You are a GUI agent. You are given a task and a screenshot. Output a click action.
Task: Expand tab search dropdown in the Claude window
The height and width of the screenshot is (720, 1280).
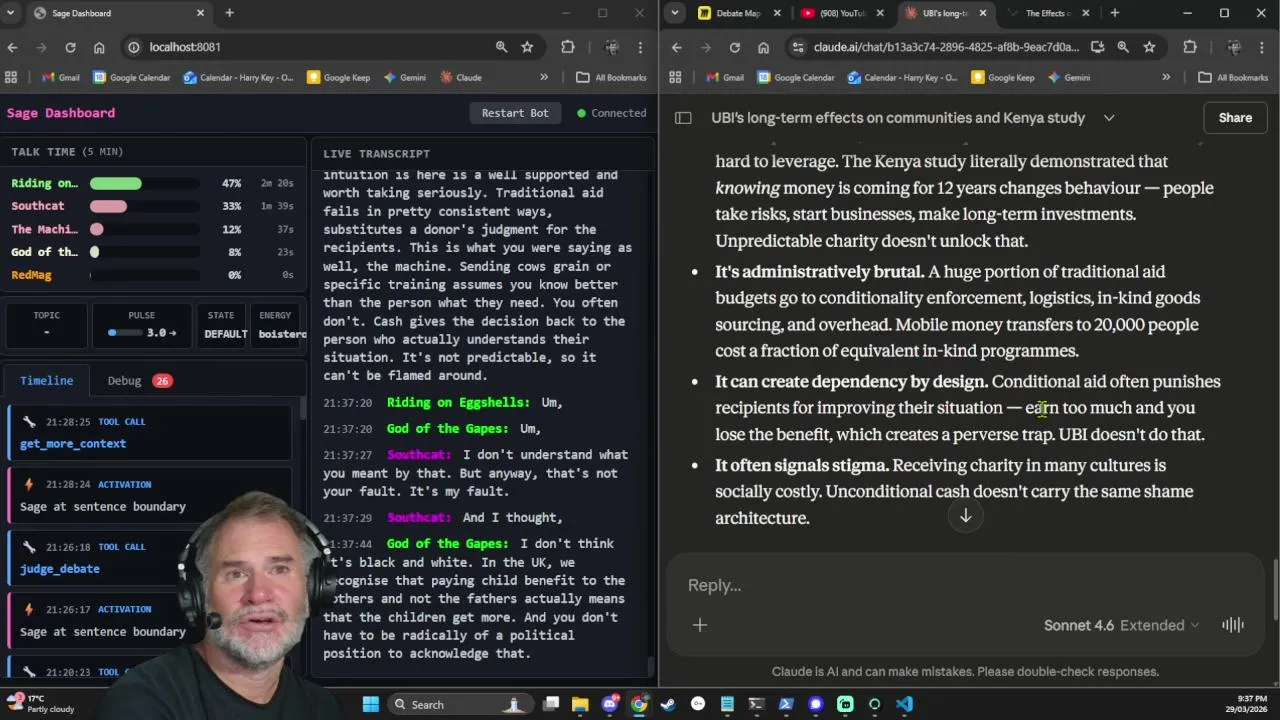pos(675,13)
